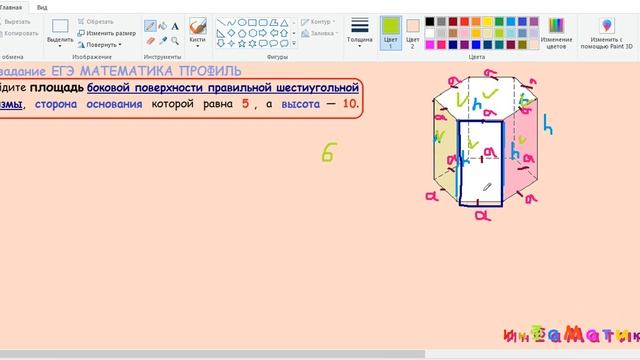Image resolution: width=640 pixels, height=360 pixels.
Task: Select the Eraser tool
Action: [x=150, y=41]
